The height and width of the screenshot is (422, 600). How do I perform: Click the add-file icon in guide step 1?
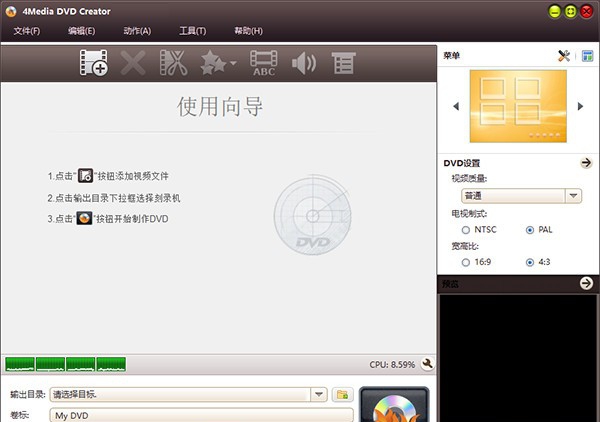point(85,176)
